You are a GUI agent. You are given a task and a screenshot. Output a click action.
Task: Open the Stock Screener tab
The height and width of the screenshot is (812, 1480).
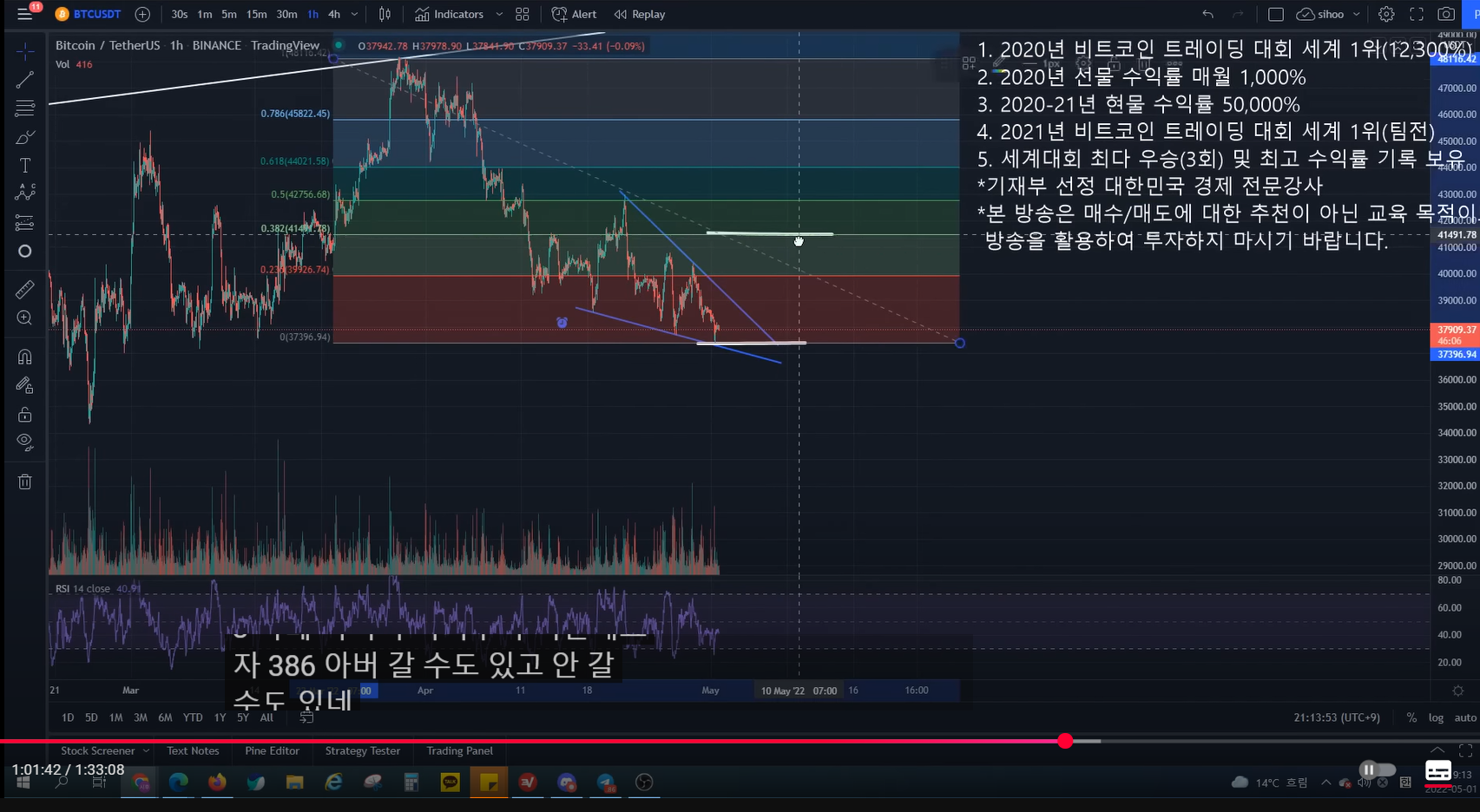point(98,750)
